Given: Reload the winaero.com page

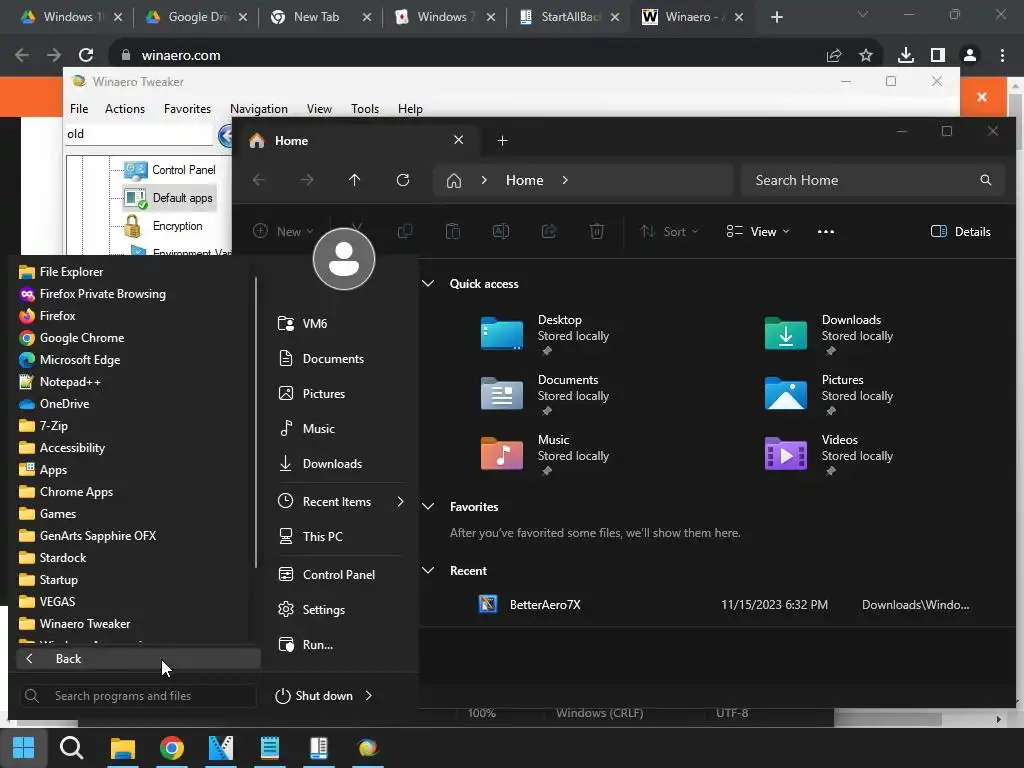Looking at the screenshot, I should point(86,56).
